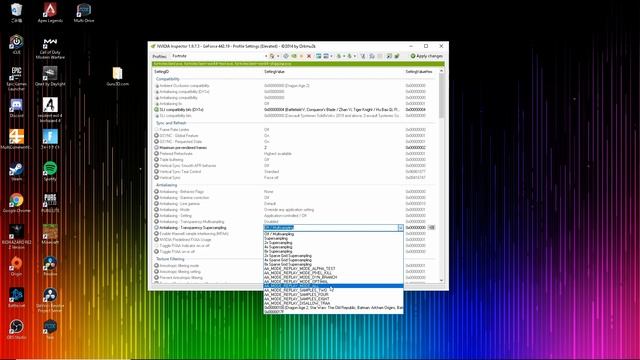This screenshot has height=360, width=640.
Task: Pick the highlighted AA_MODE_REPLAY_MODE_ALL entry
Action: click(x=333, y=286)
